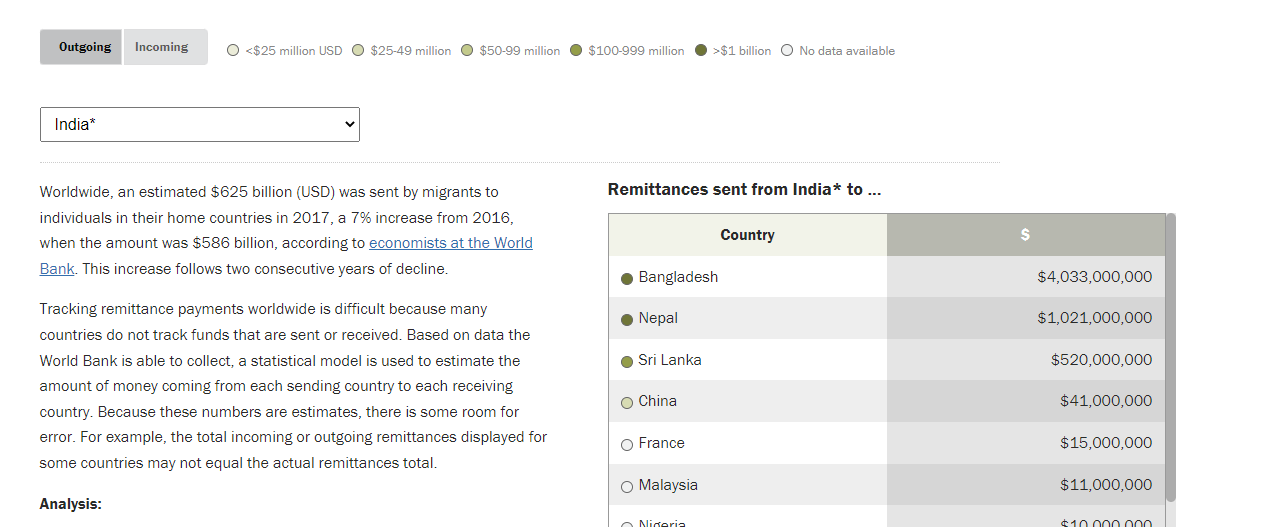The image size is (1266, 527).
Task: Click the Sri Lanka circle marker
Action: click(627, 361)
